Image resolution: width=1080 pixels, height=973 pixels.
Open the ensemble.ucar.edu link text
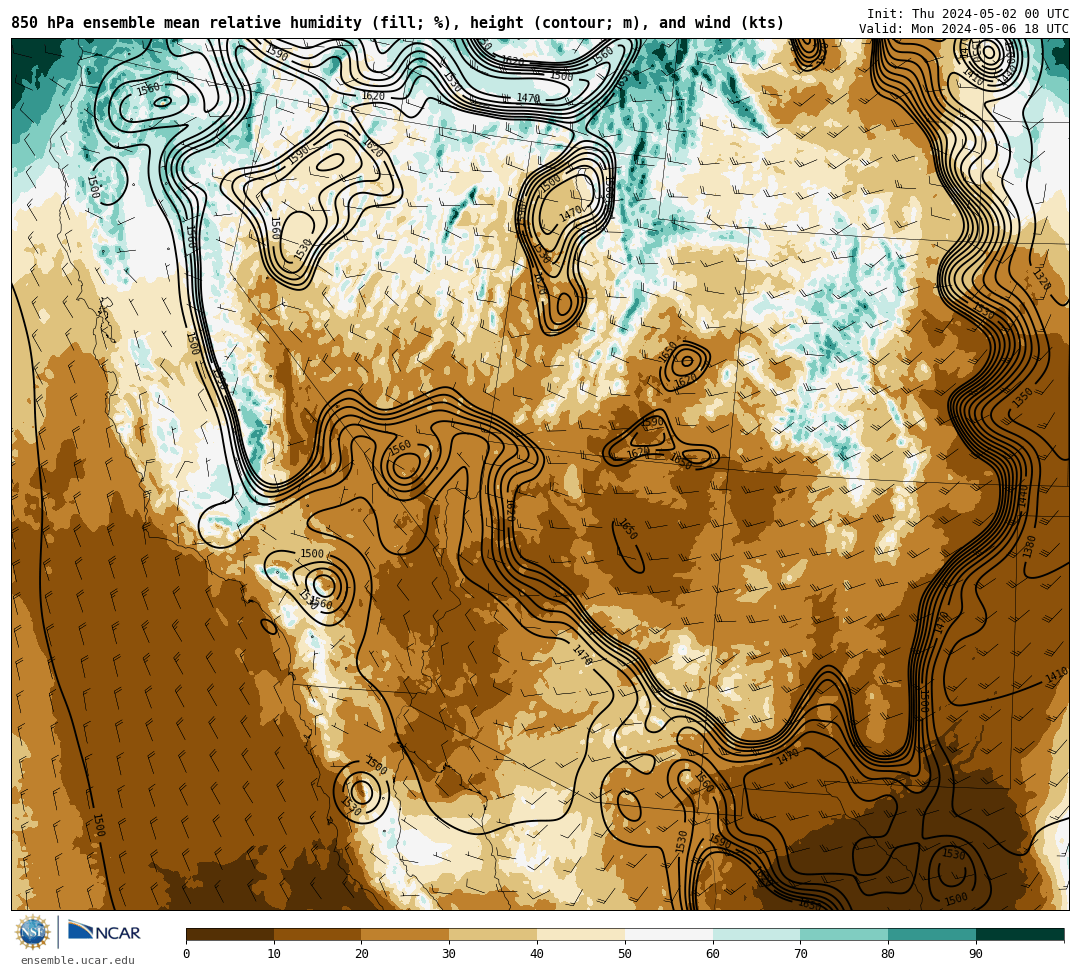(x=77, y=960)
